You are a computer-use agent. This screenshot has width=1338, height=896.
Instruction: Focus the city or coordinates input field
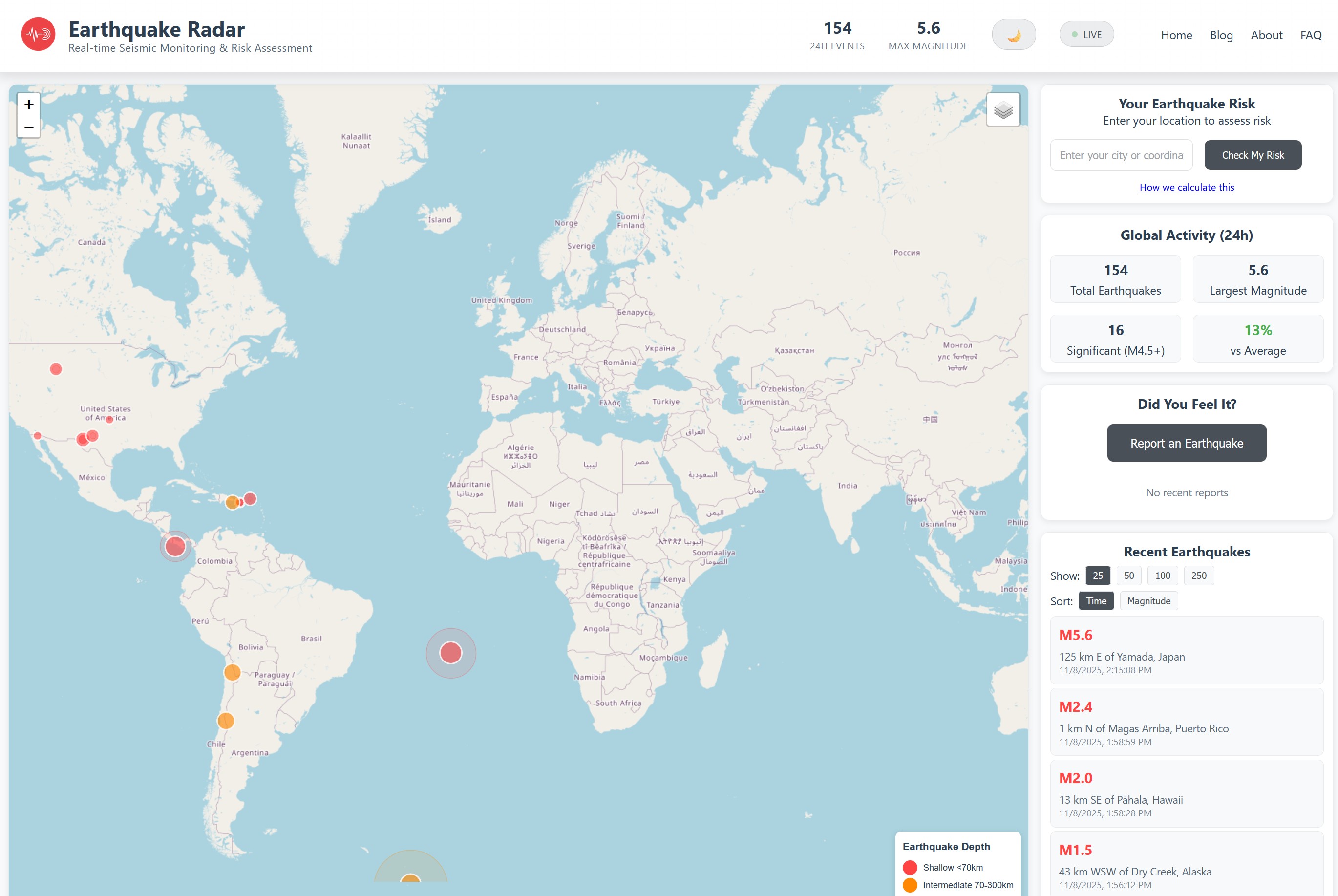1121,155
